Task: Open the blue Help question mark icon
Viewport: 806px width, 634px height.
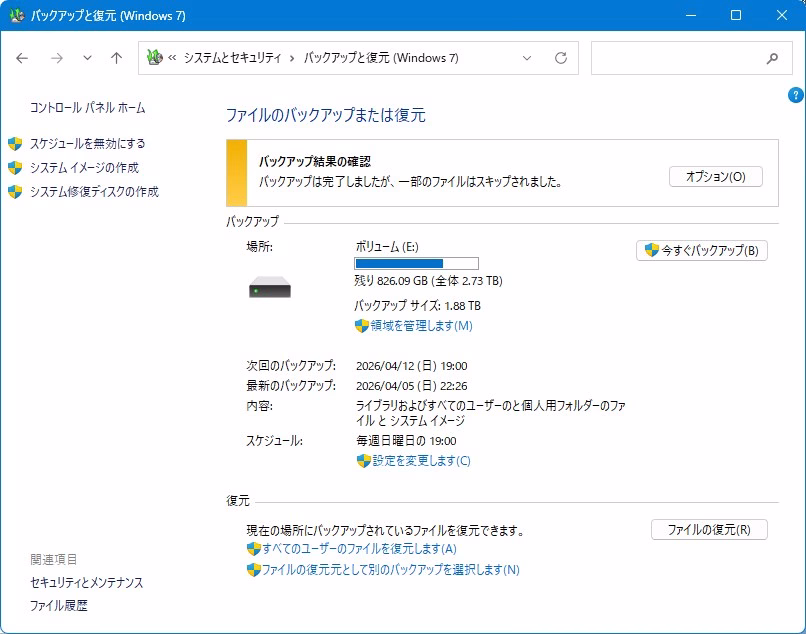Action: tap(796, 95)
